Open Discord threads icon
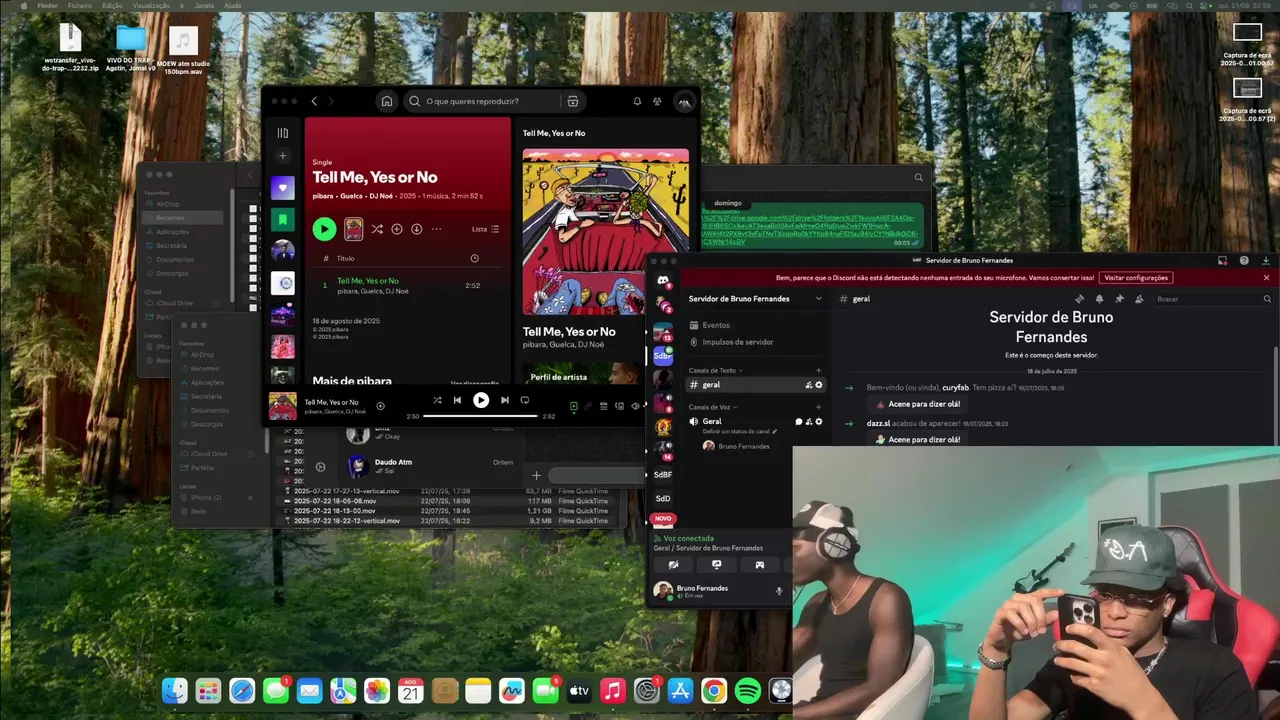 1079,299
